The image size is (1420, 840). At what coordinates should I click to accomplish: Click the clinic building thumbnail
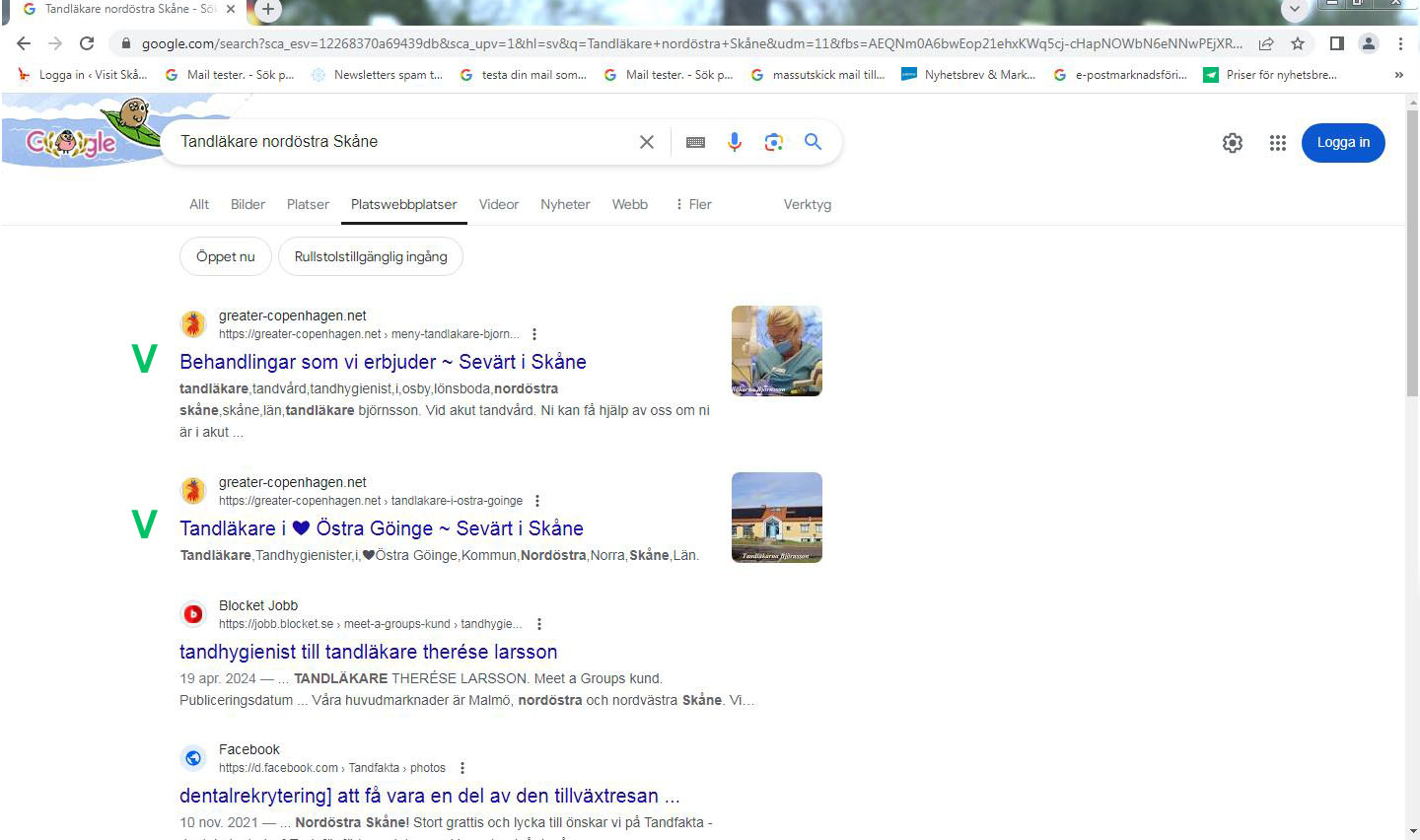point(777,518)
